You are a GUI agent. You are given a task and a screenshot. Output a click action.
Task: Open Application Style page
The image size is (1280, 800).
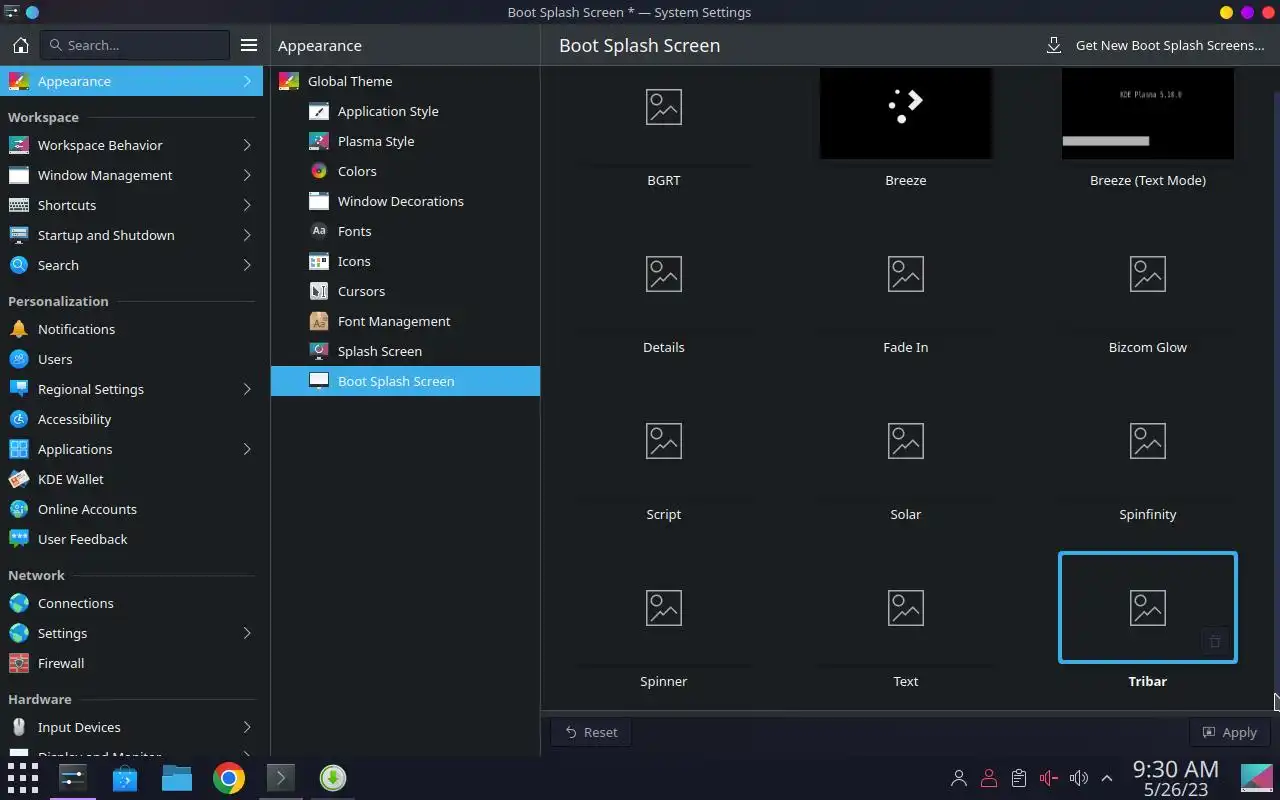click(405, 111)
